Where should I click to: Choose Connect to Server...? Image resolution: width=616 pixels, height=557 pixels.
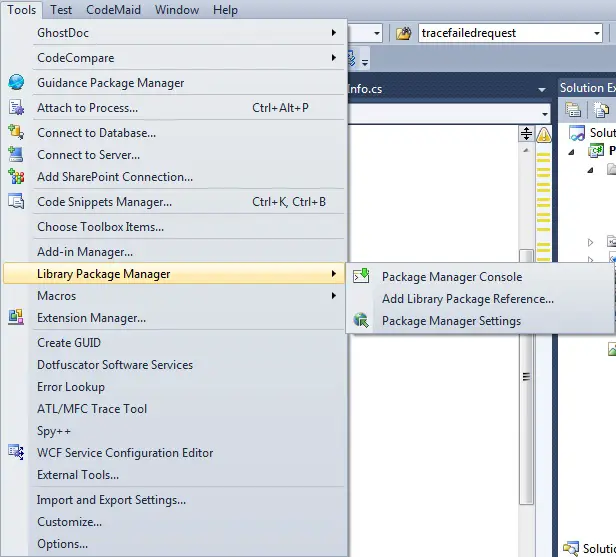click(175, 155)
